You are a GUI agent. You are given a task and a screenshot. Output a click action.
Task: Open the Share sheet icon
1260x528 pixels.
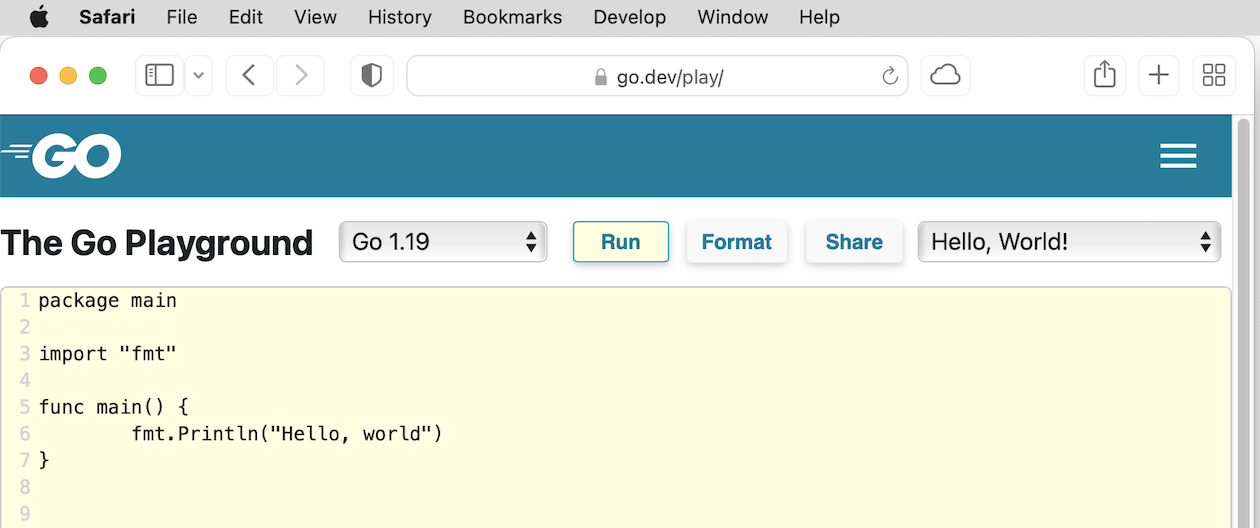coord(1105,75)
